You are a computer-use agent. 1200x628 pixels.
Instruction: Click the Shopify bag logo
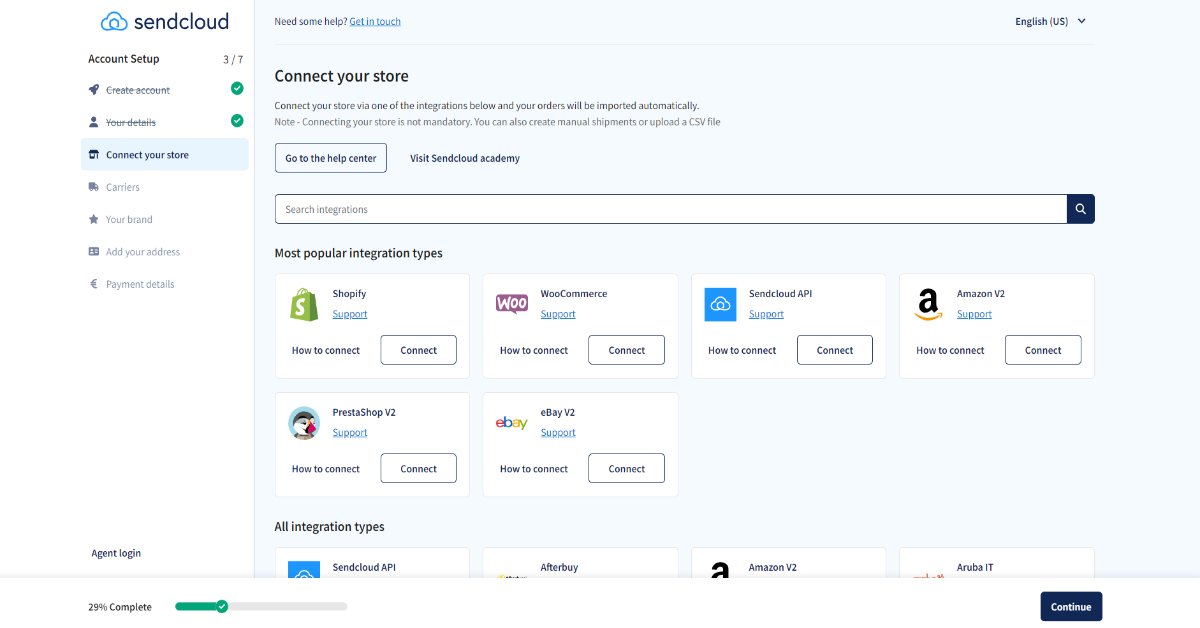(304, 304)
